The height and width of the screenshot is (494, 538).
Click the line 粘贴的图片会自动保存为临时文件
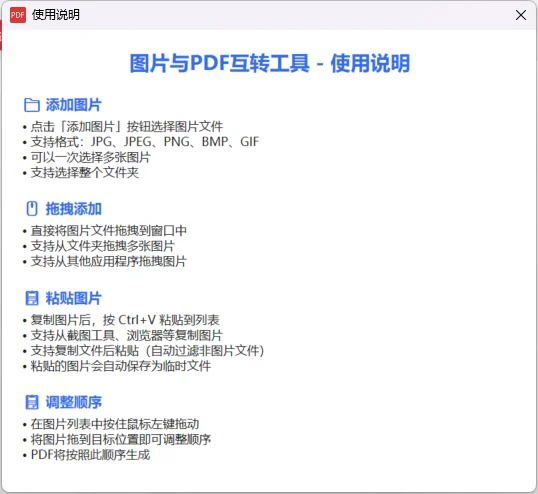pos(120,366)
